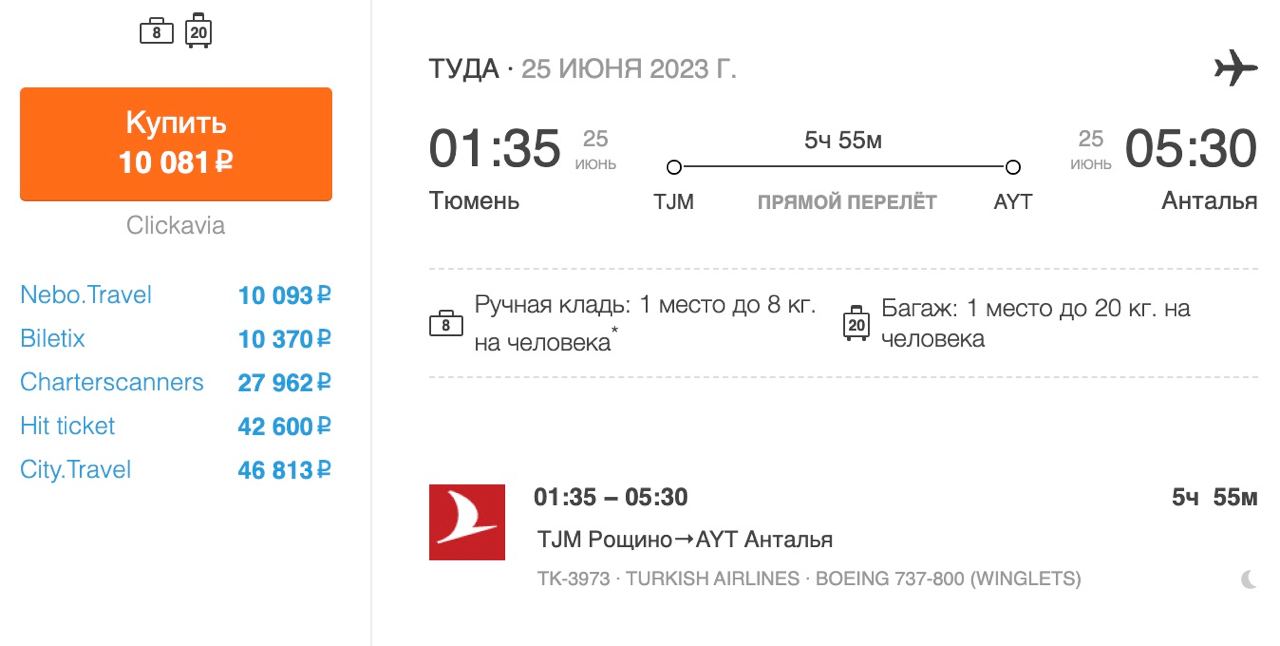Click the AYT arrival point on route line
The height and width of the screenshot is (646, 1280).
1013,167
